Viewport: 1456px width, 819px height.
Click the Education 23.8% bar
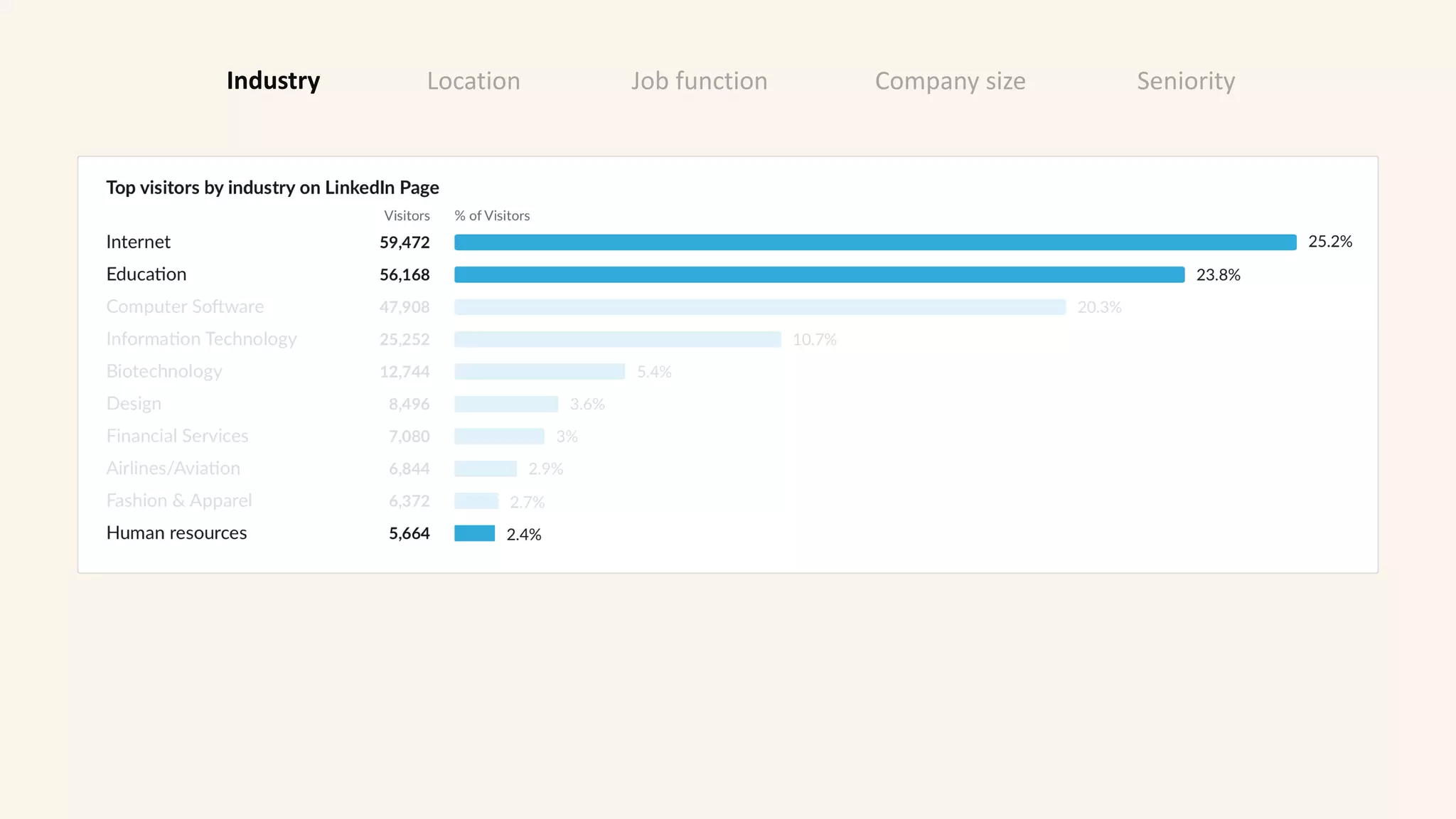(819, 274)
